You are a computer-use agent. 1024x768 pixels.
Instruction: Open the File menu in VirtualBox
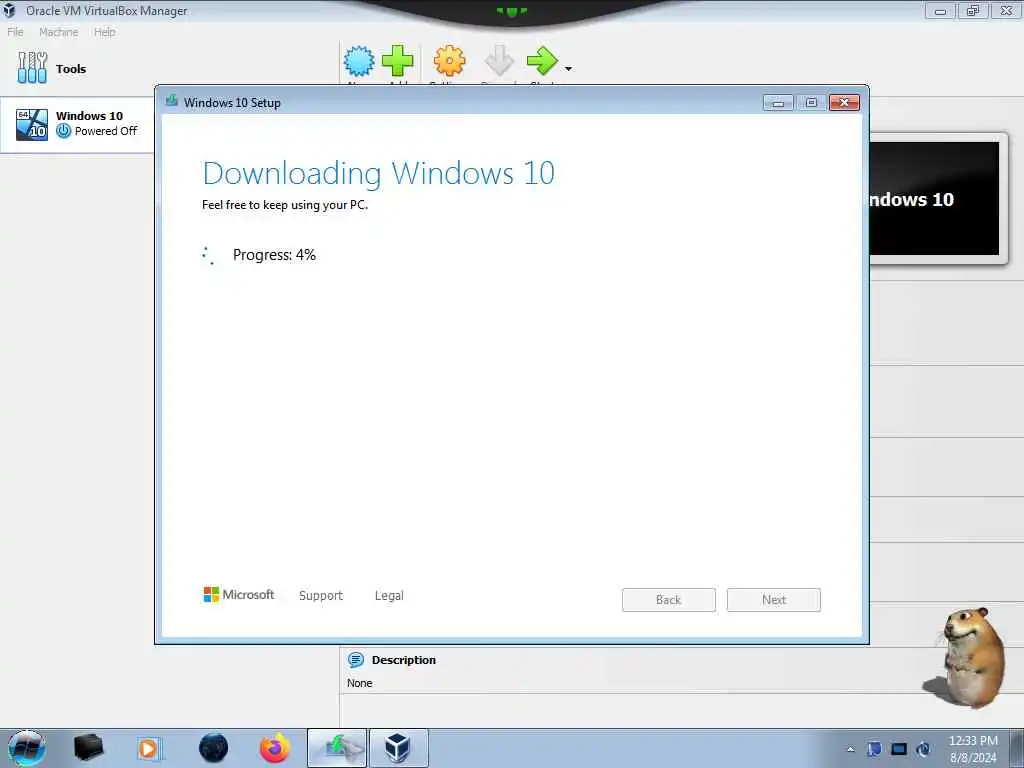tap(15, 32)
